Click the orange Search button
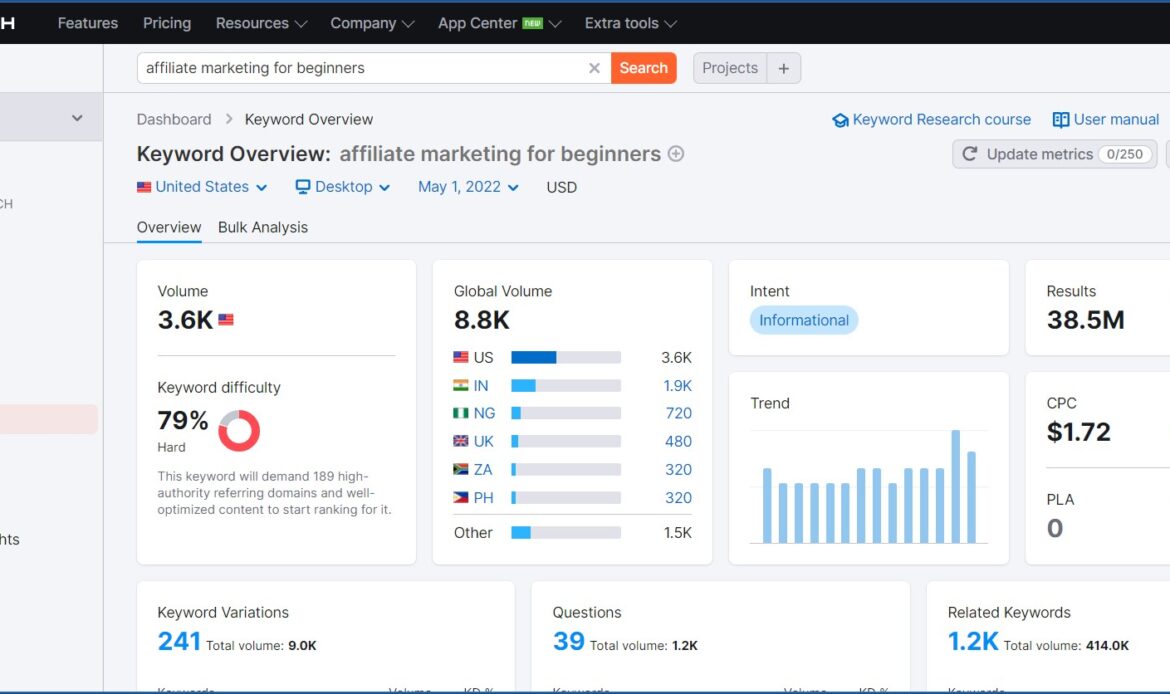1170x694 pixels. pyautogui.click(x=643, y=68)
